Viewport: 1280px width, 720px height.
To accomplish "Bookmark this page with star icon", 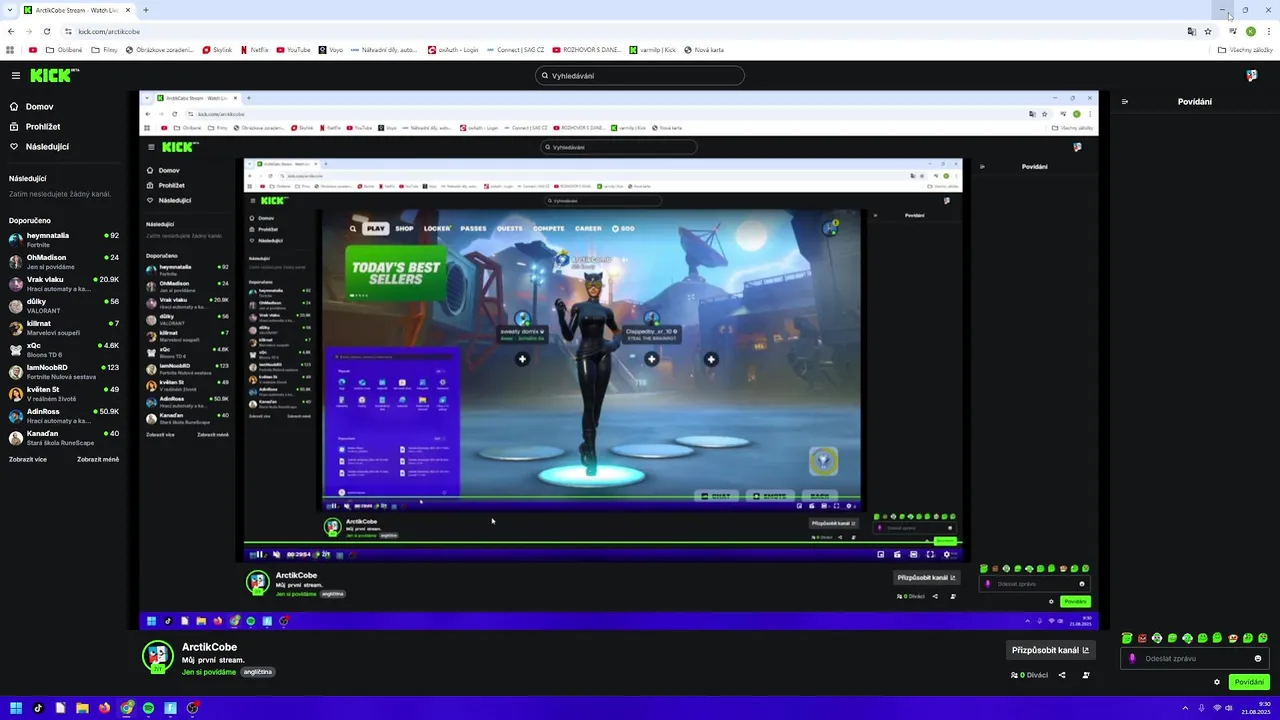I will [1208, 31].
